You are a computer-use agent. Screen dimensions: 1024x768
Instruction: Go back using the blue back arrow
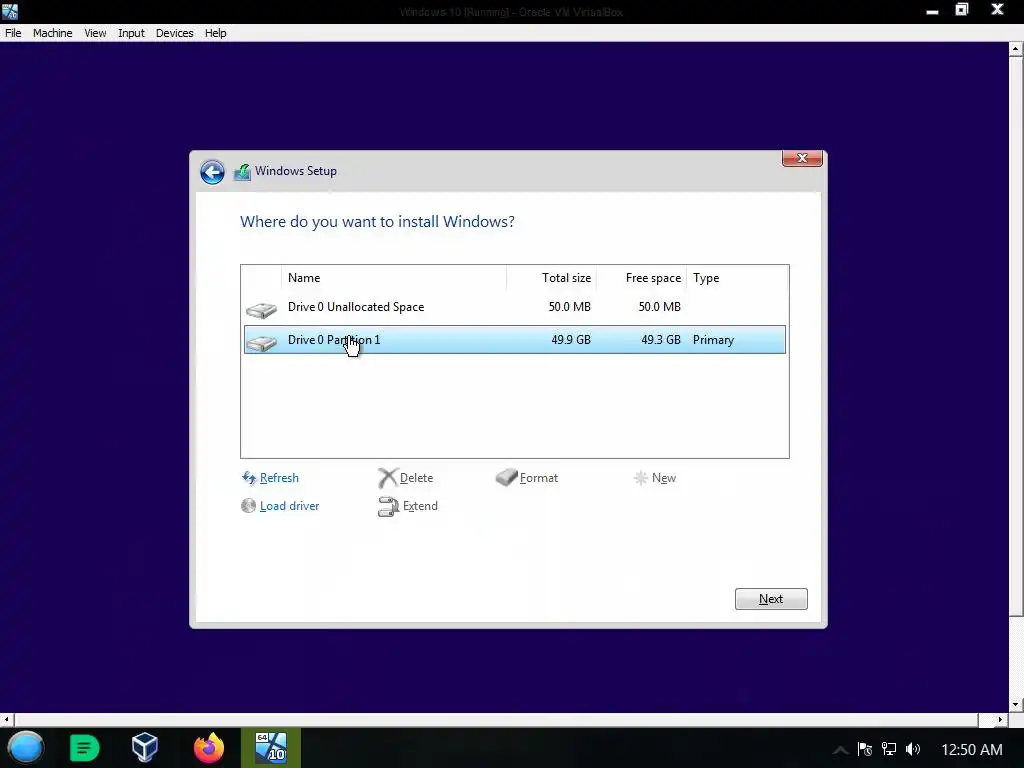[x=212, y=172]
